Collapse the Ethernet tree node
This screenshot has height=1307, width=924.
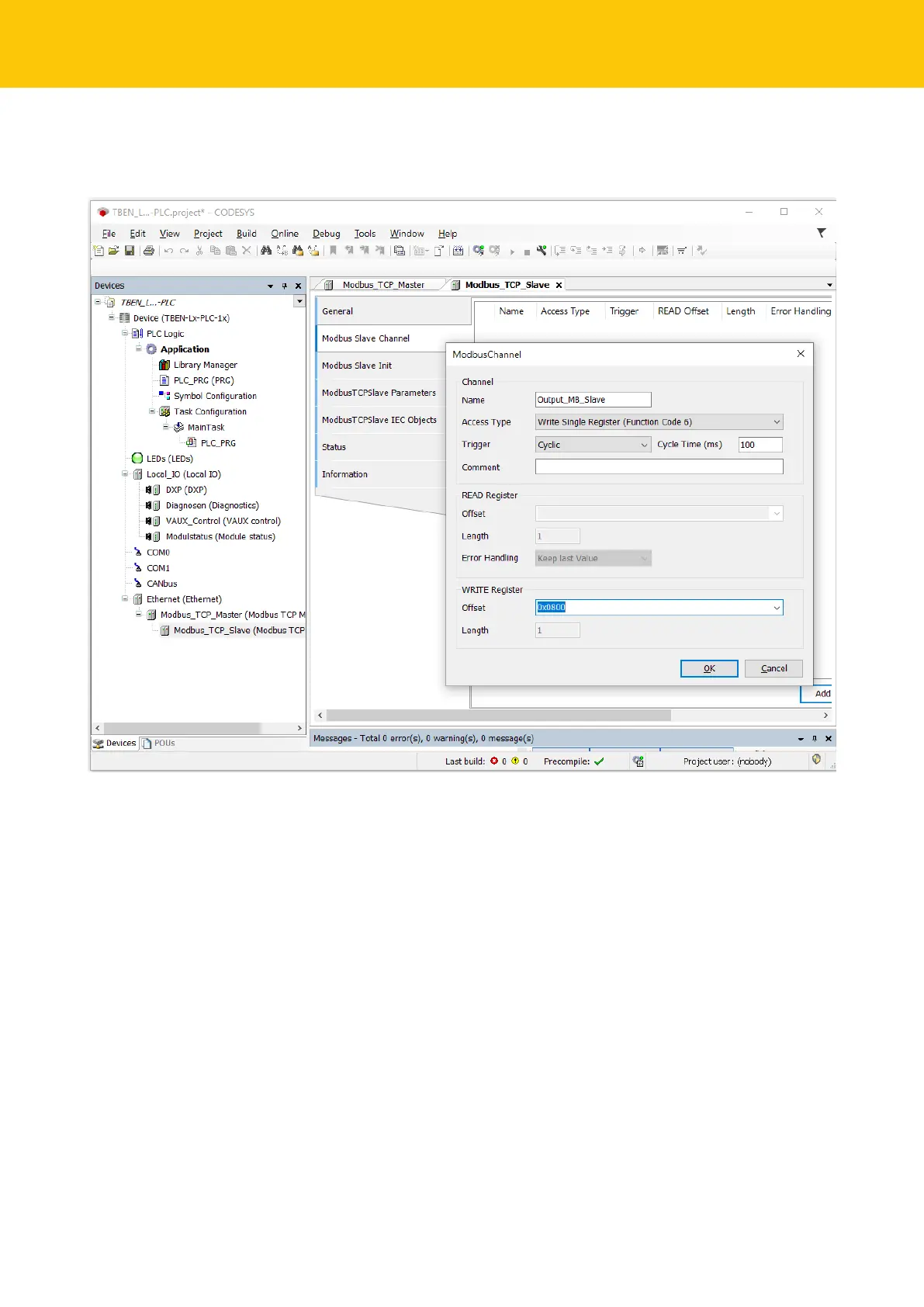[125, 599]
